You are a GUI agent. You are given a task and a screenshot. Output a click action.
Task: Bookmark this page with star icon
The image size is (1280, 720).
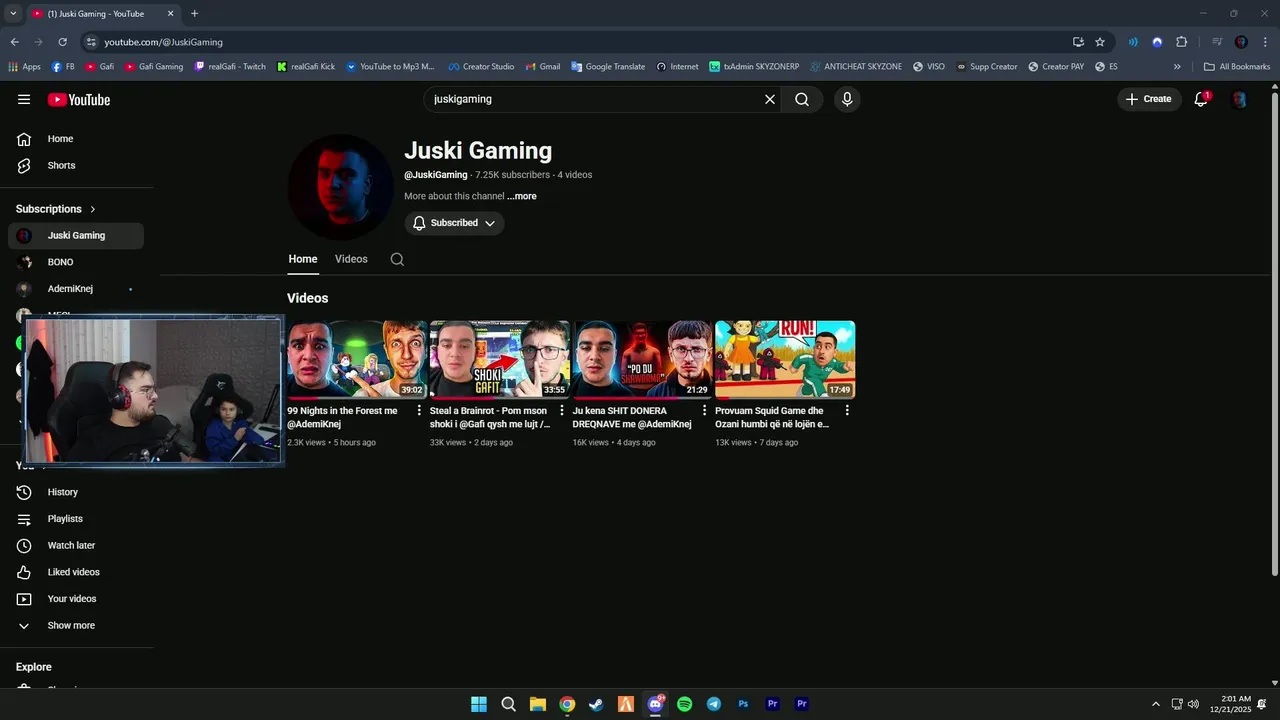[x=1100, y=42]
